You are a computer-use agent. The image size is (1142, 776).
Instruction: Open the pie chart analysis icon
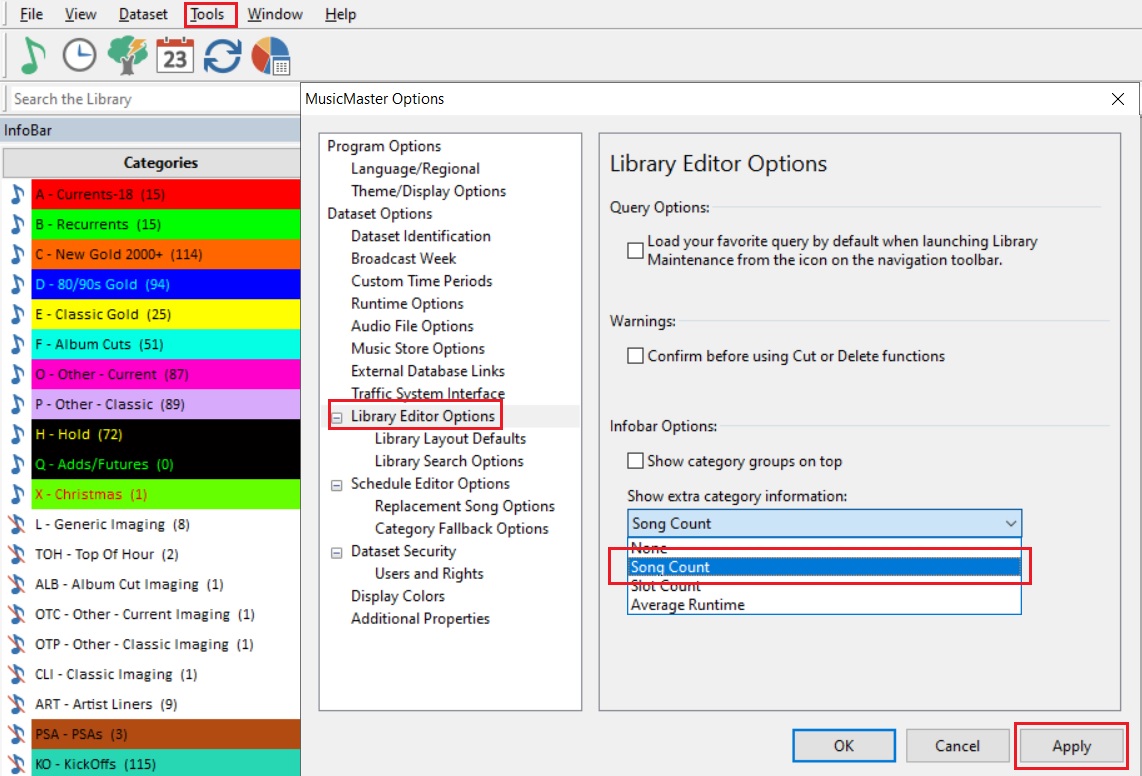(270, 56)
